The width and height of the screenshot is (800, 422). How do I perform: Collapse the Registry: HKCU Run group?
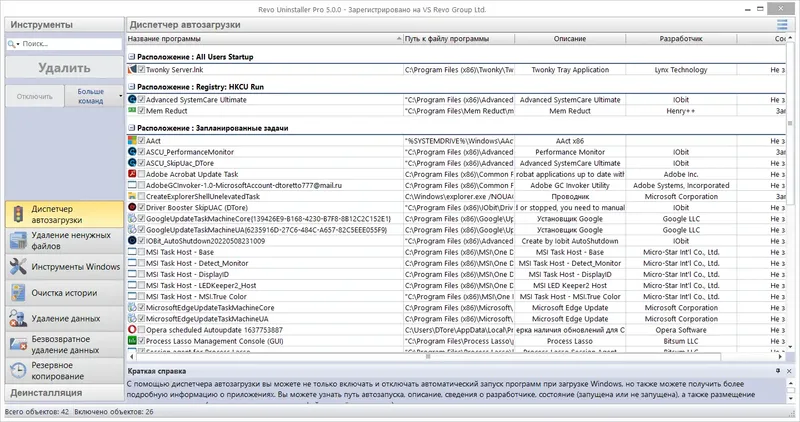click(x=132, y=87)
